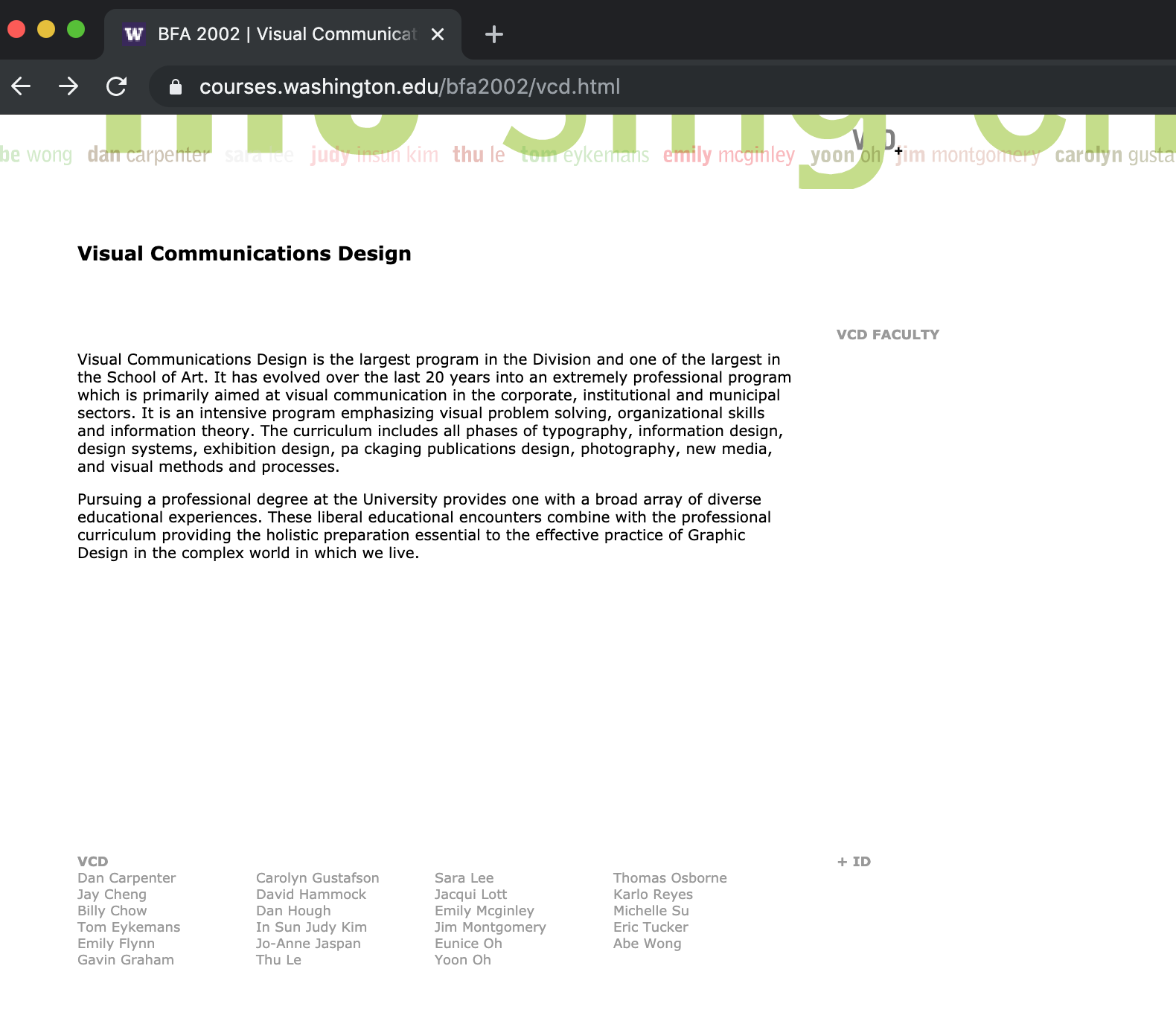Open Yoon Oh's page in list

463,960
